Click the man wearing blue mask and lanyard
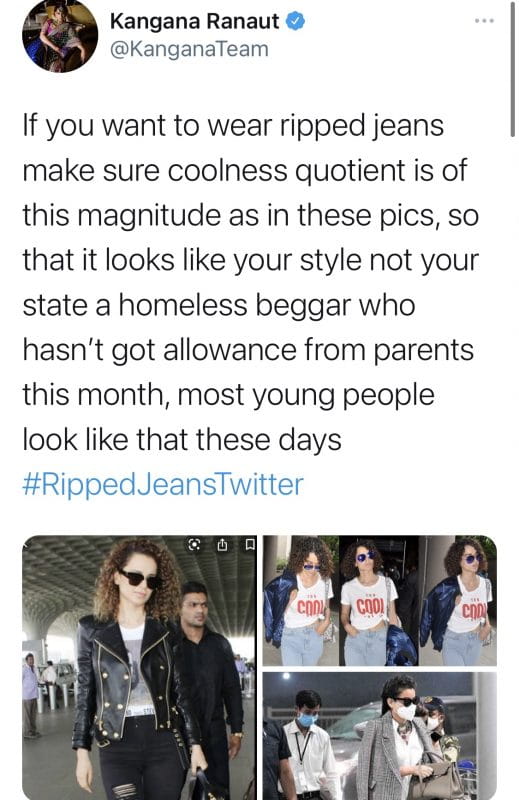The image size is (519, 800). [309, 745]
